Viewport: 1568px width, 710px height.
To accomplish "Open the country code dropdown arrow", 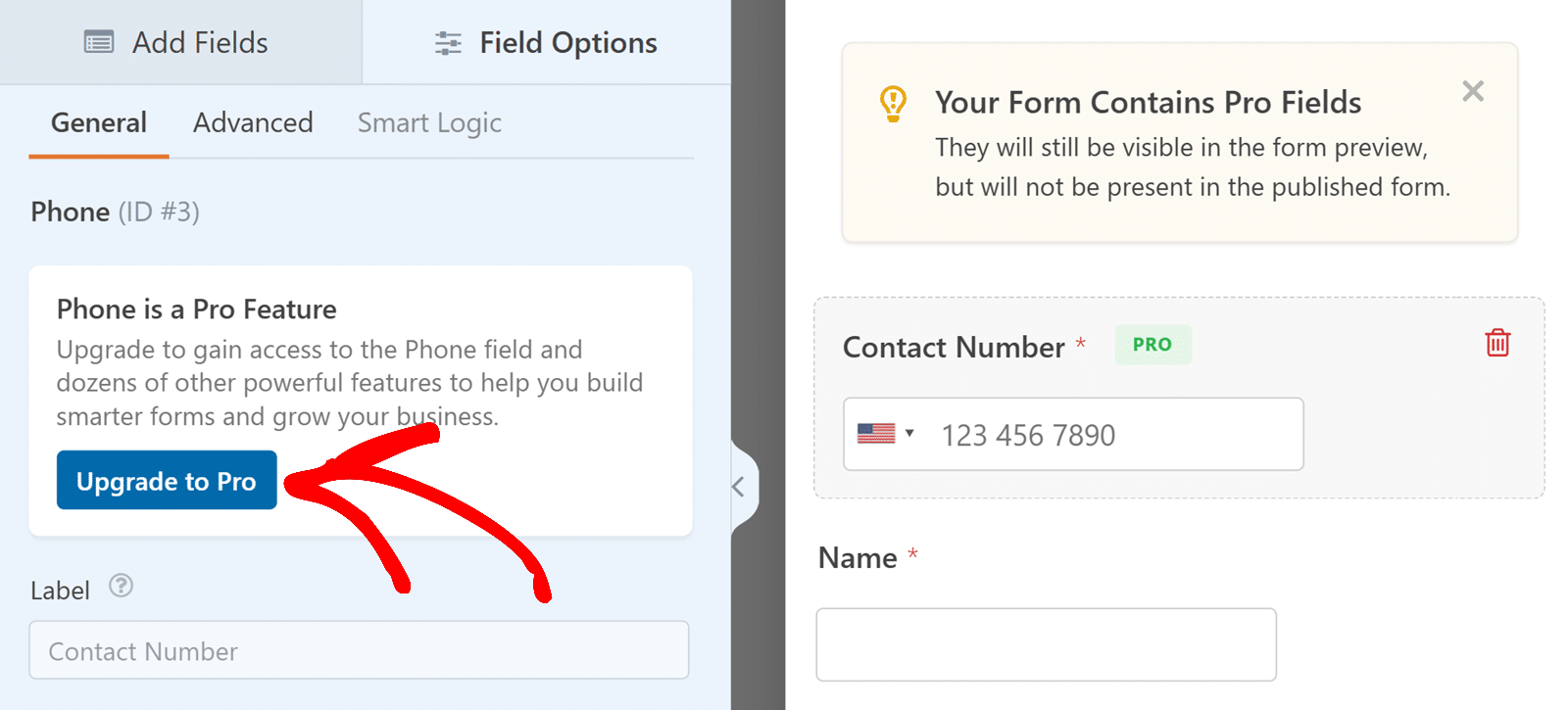I will 909,434.
